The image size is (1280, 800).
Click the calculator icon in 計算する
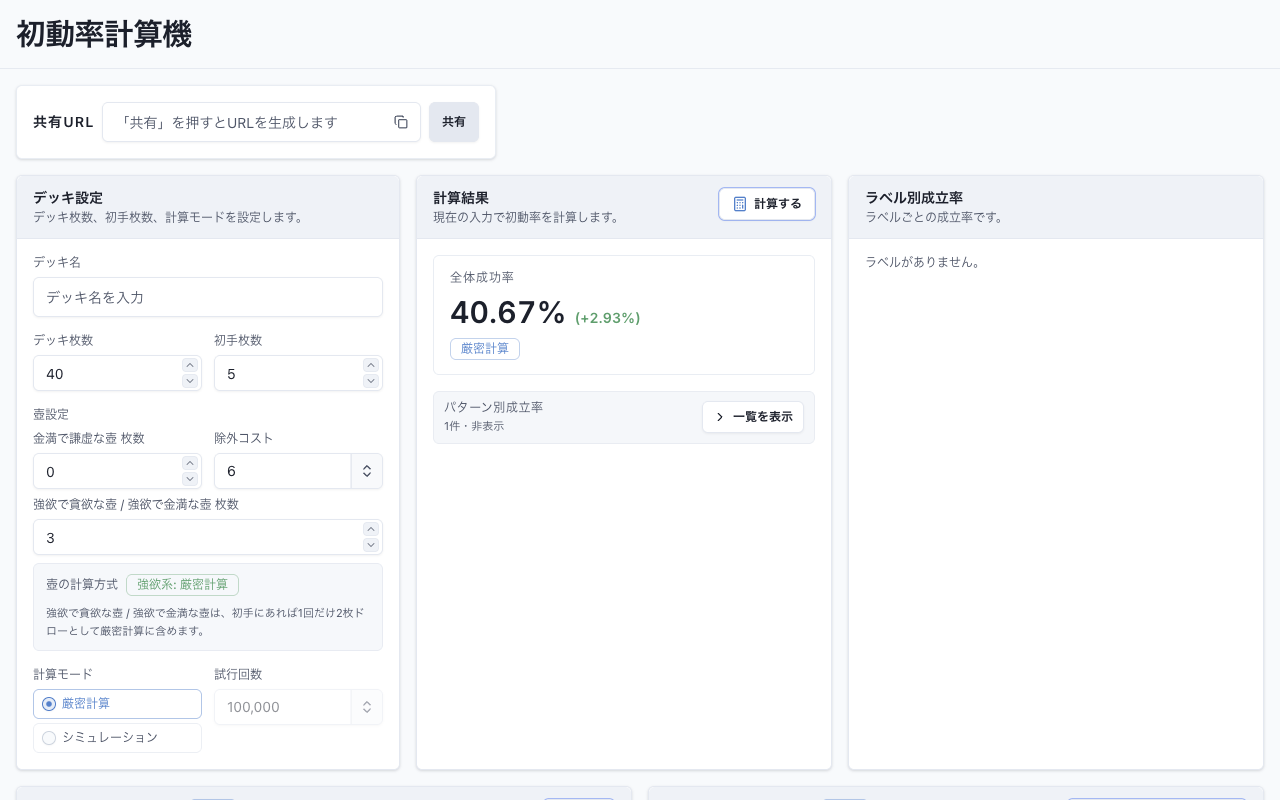tap(740, 204)
